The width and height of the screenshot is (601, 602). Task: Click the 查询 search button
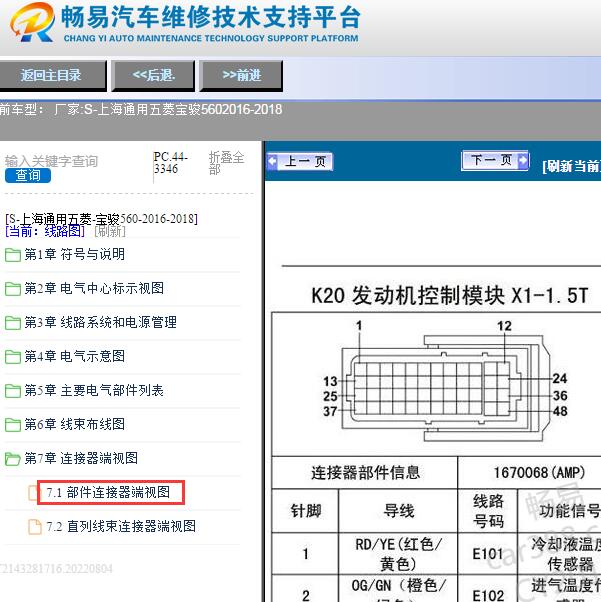pyautogui.click(x=28, y=175)
